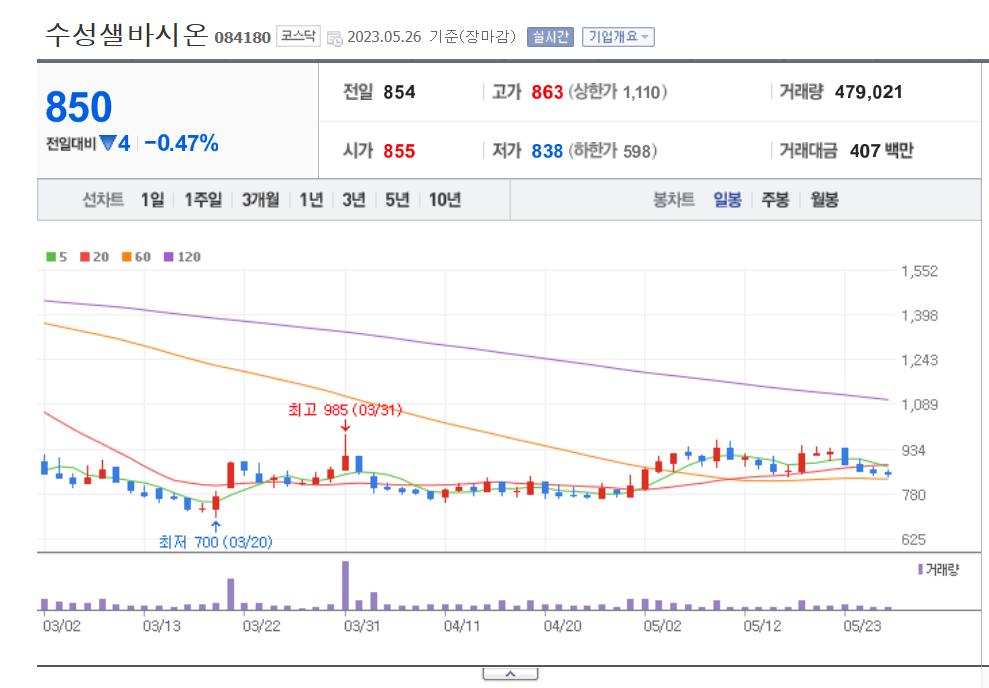The height and width of the screenshot is (688, 989).
Task: Click the 코스닥 market badge
Action: (x=298, y=36)
